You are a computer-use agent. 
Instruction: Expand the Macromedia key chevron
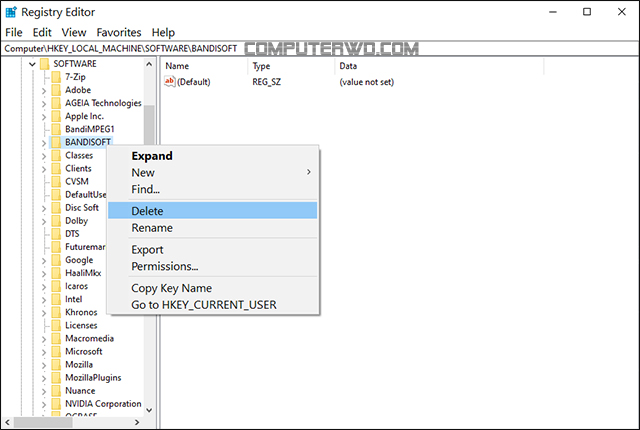point(44,339)
